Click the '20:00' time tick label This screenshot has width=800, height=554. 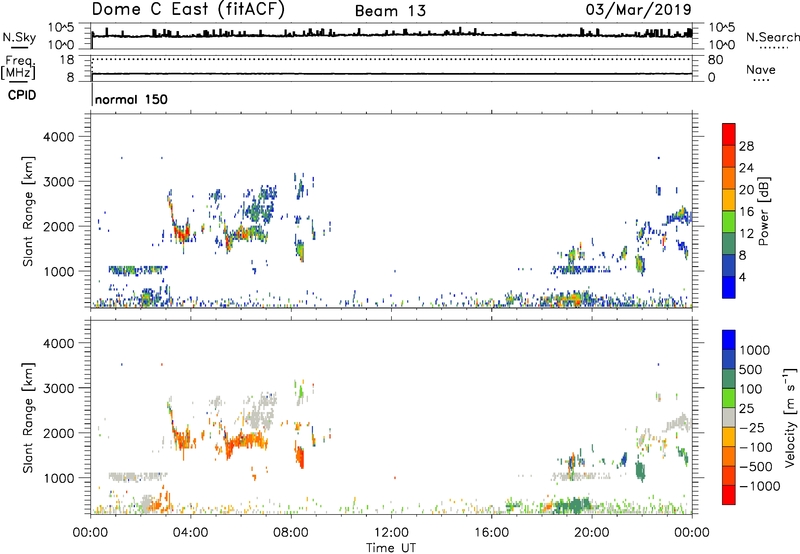[591, 533]
